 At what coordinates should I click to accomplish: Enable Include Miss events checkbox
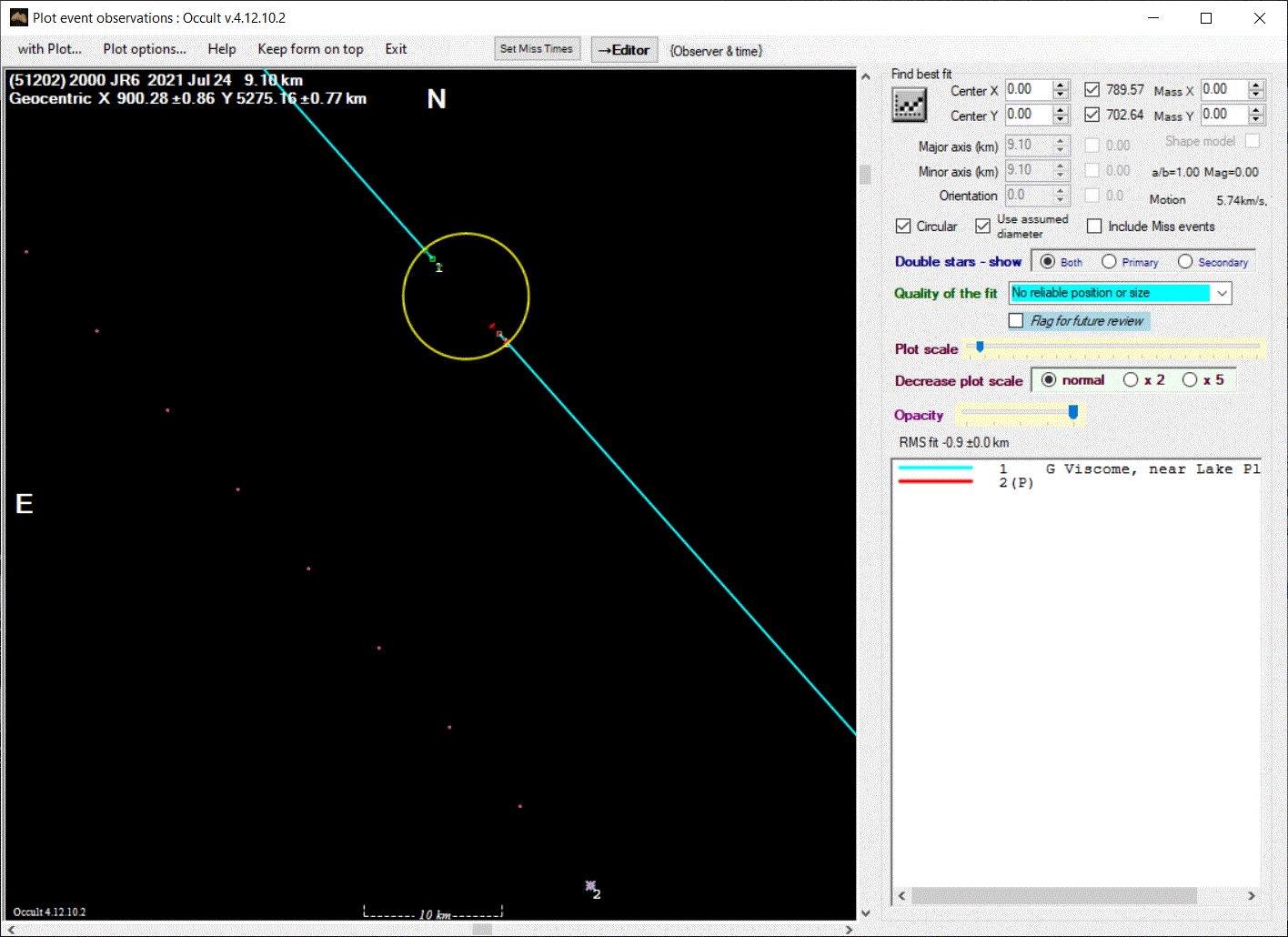[x=1094, y=226]
